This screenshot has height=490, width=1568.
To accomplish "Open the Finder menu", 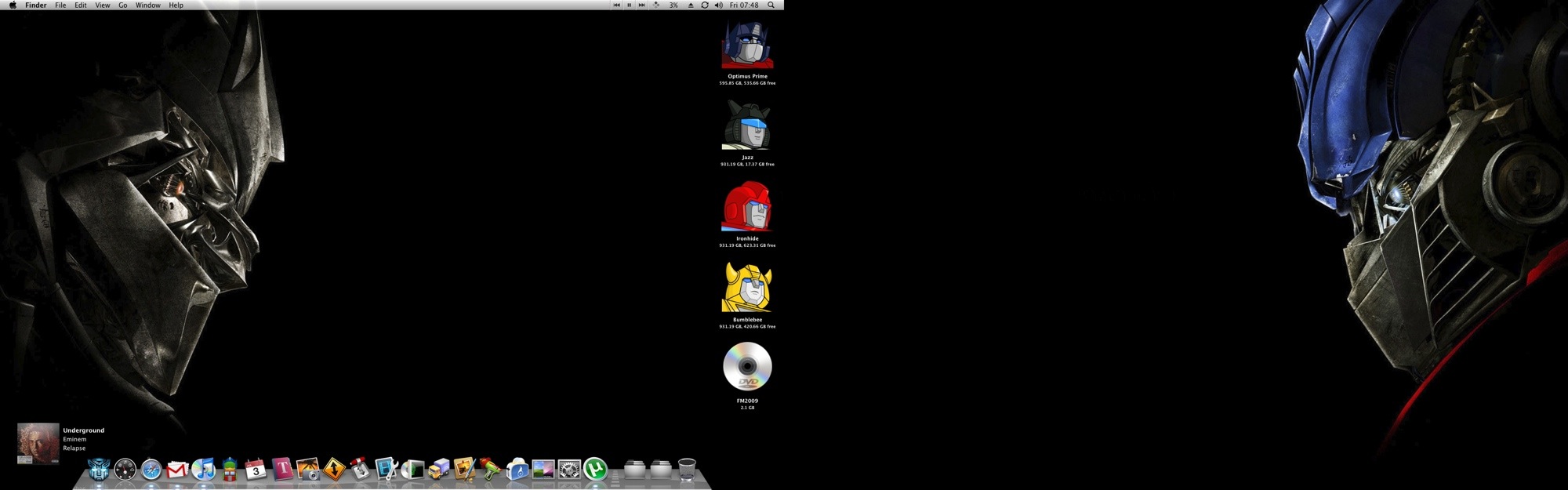I will click(x=36, y=5).
